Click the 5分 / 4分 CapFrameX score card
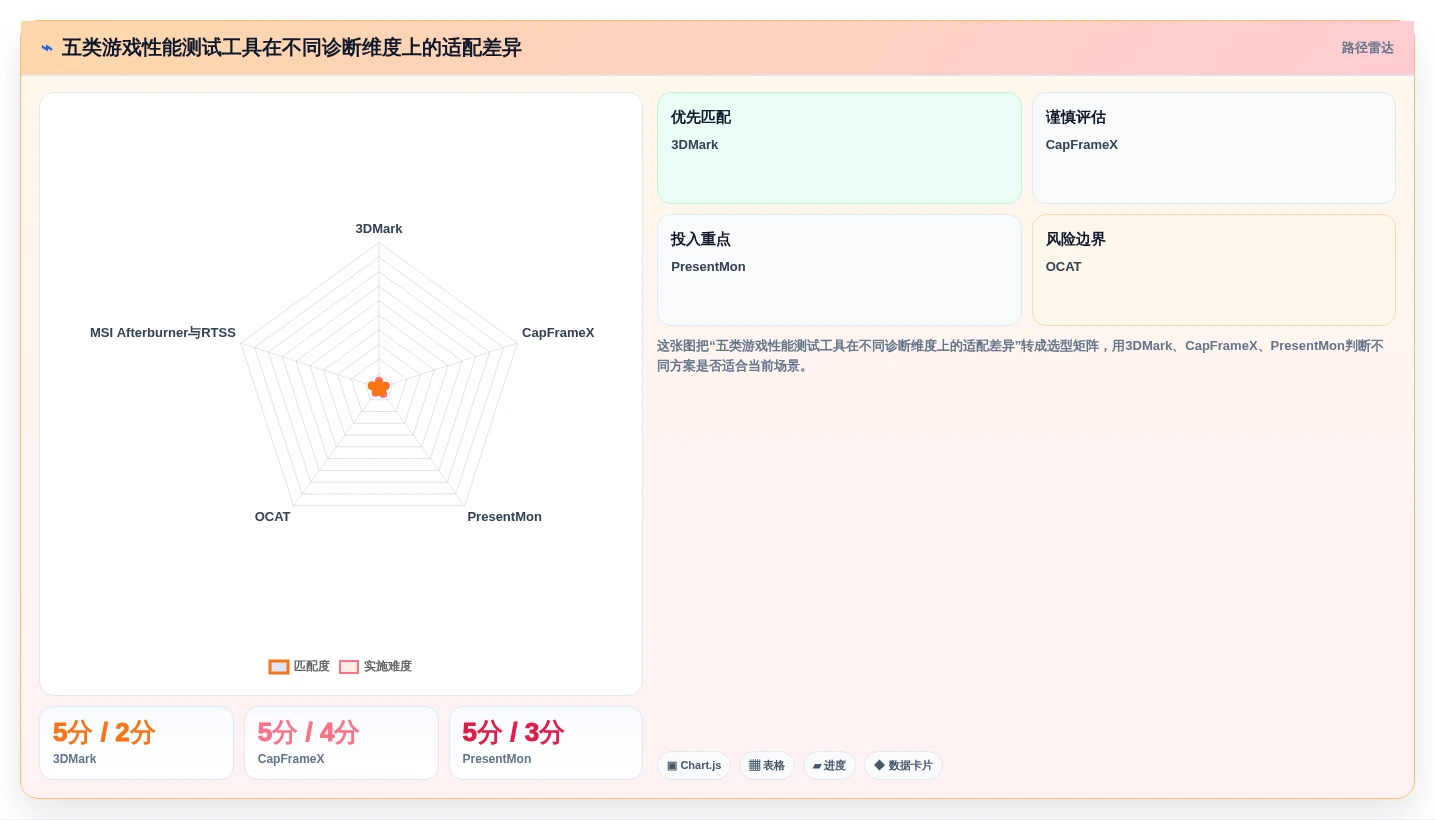 (341, 743)
